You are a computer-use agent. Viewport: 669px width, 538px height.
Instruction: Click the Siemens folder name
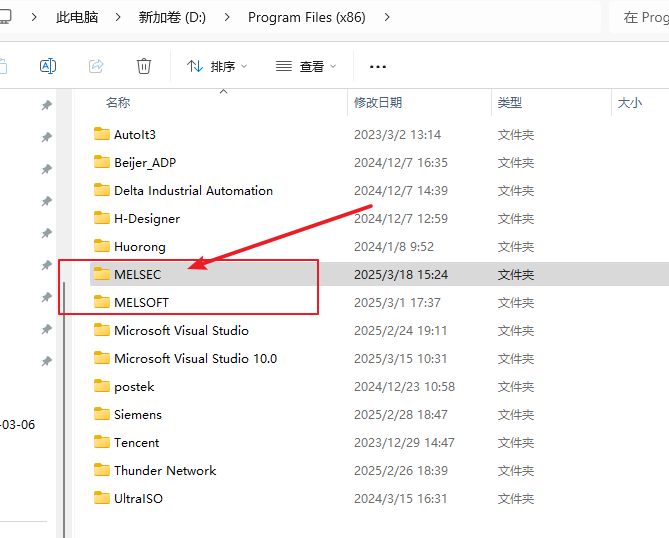pyautogui.click(x=138, y=415)
